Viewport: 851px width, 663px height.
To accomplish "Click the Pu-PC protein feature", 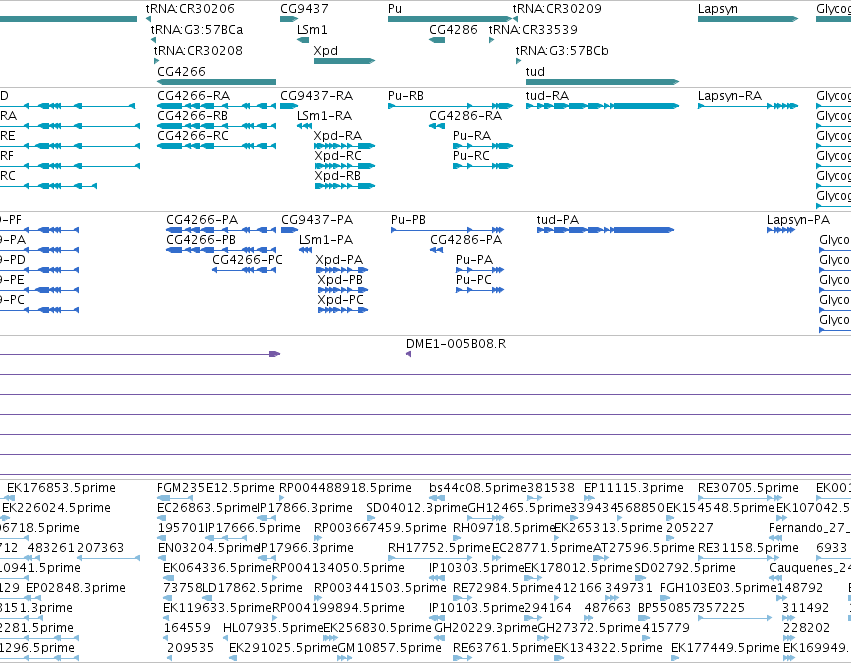I will click(x=480, y=290).
